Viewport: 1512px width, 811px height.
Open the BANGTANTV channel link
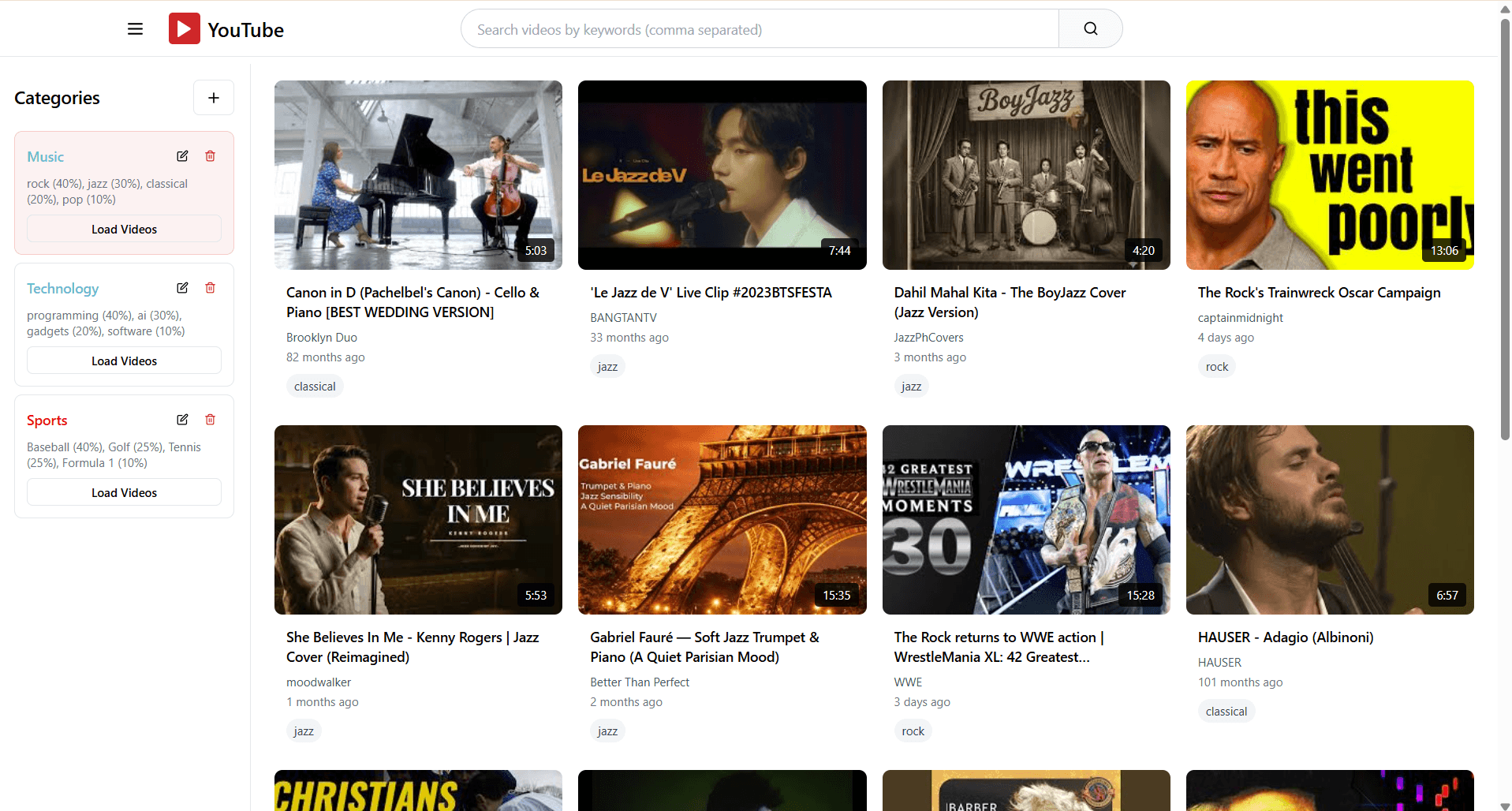[623, 317]
